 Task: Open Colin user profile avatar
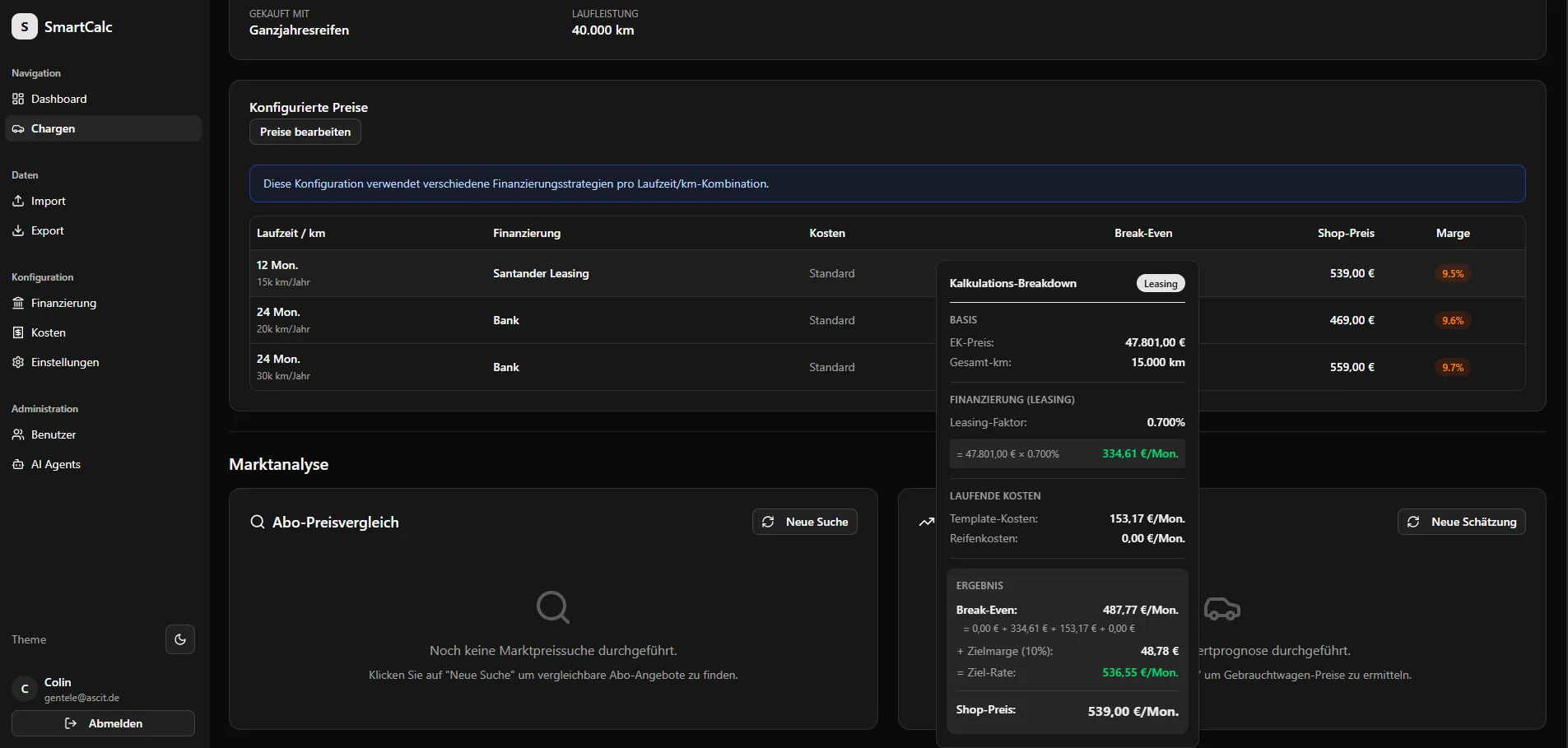coord(25,689)
